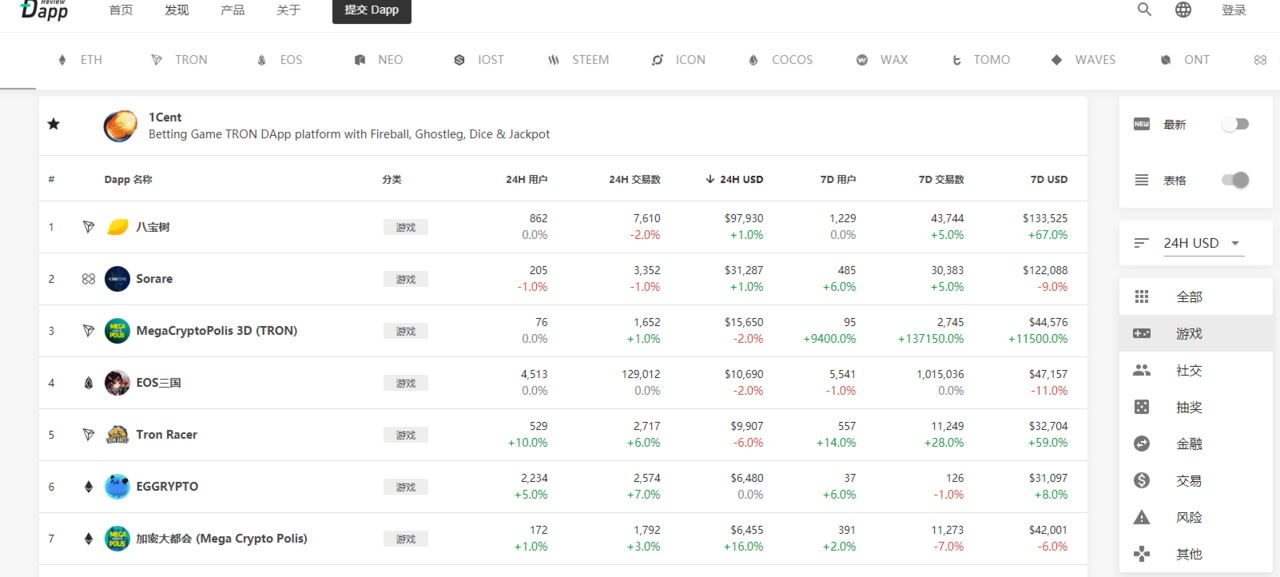The height and width of the screenshot is (577, 1280).
Task: Sort by the 24H USD column header
Action: (x=734, y=180)
